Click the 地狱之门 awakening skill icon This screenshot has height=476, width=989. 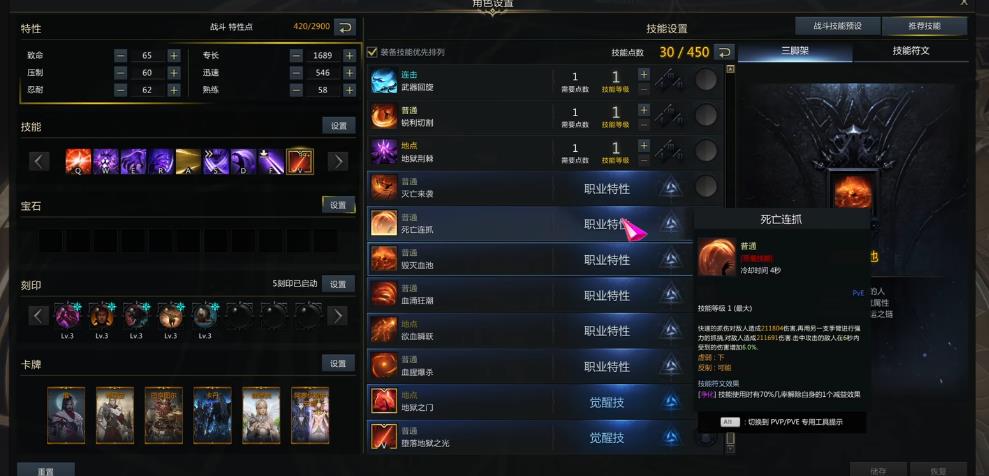click(x=383, y=402)
